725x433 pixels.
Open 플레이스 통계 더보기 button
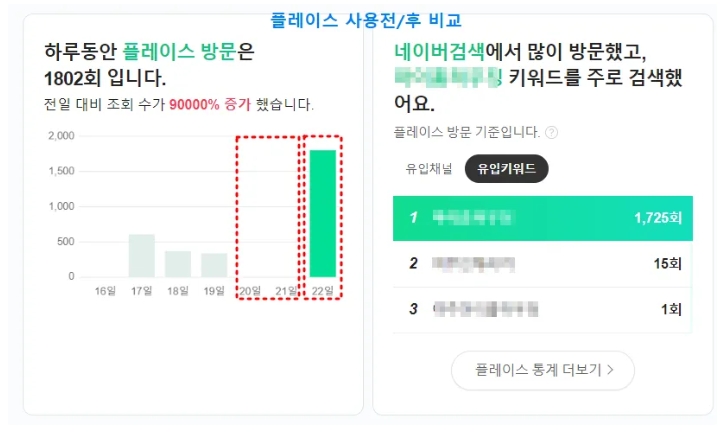(x=542, y=370)
